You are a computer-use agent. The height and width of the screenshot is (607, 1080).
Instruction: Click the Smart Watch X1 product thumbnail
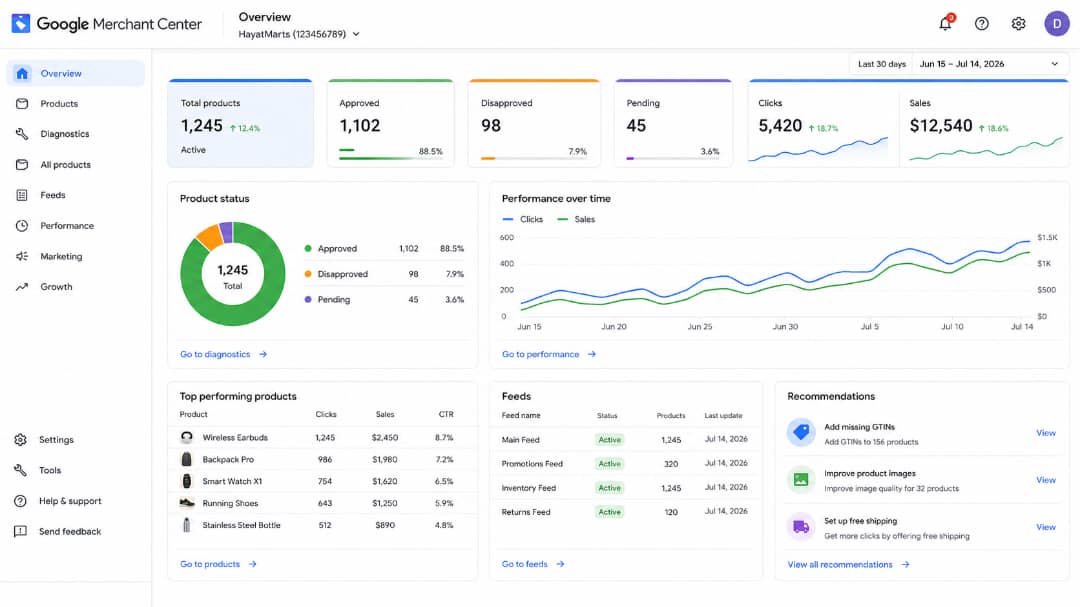click(x=187, y=481)
